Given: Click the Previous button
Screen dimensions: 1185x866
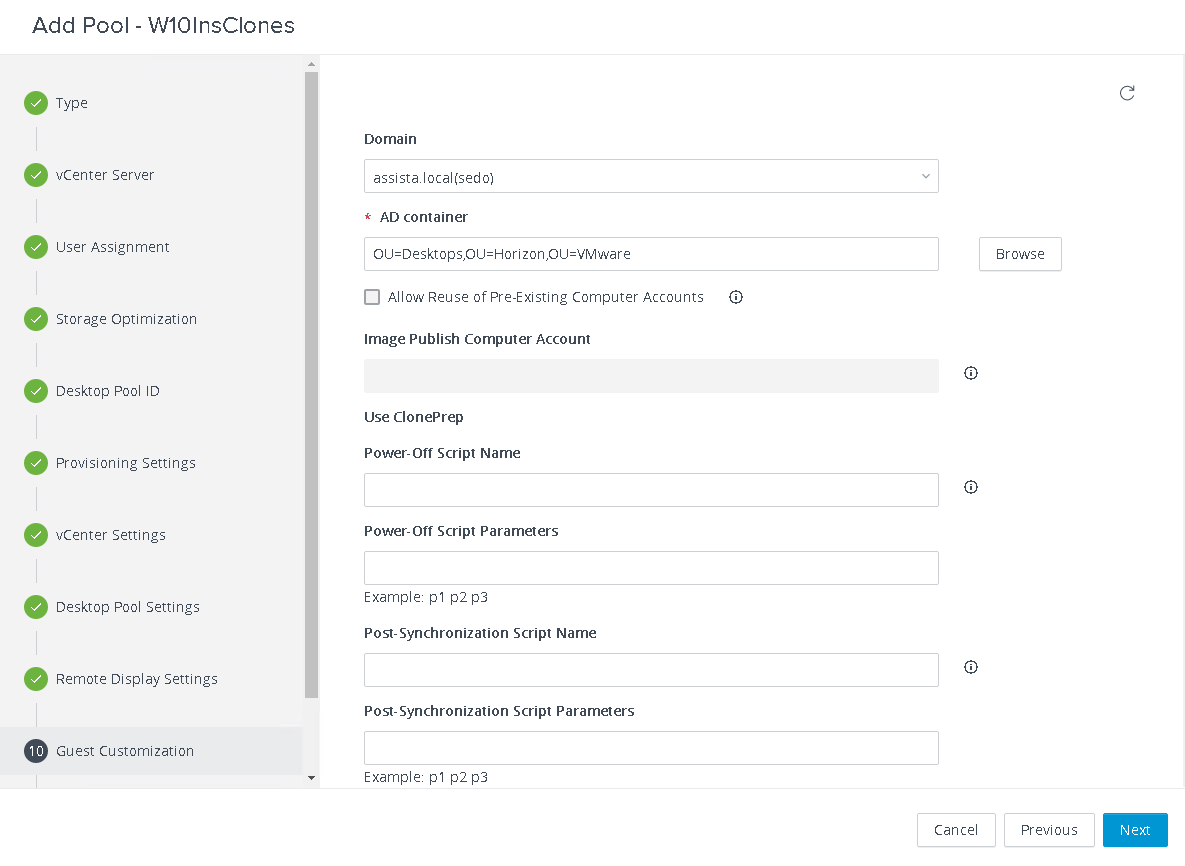Looking at the screenshot, I should tap(1049, 830).
